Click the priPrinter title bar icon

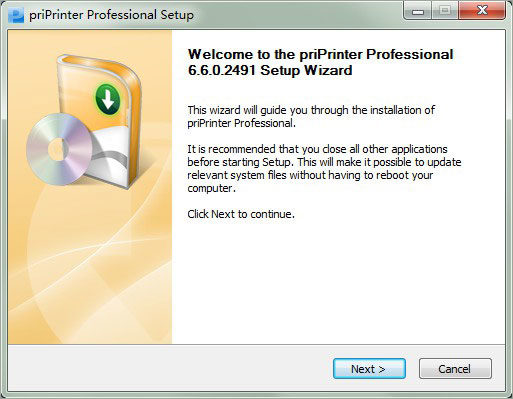coord(16,15)
